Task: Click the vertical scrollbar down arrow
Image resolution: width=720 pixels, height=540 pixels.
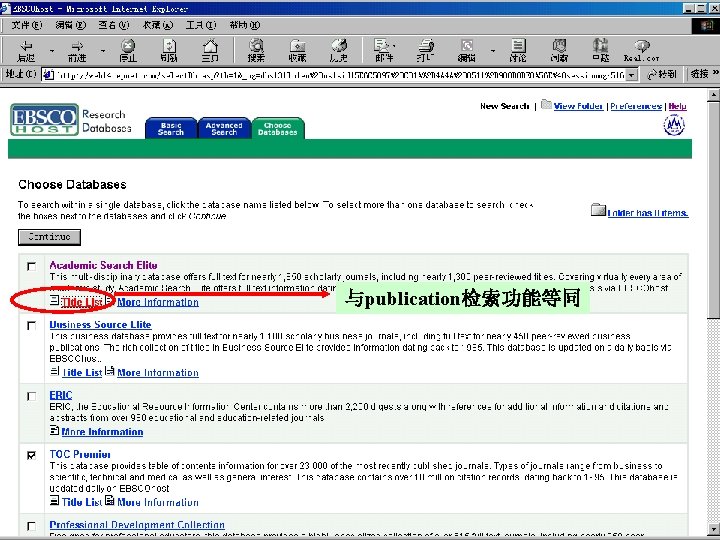Action: (714, 528)
